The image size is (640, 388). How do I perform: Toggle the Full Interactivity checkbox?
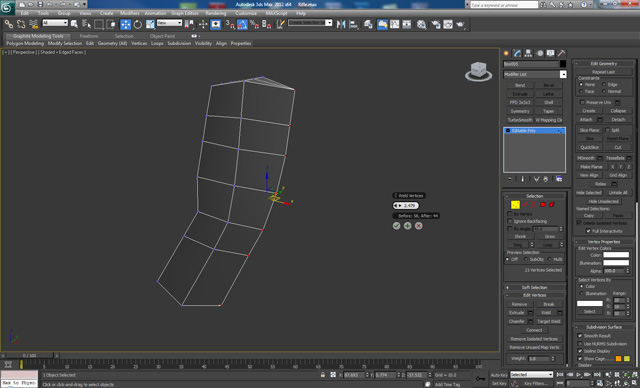coord(588,231)
